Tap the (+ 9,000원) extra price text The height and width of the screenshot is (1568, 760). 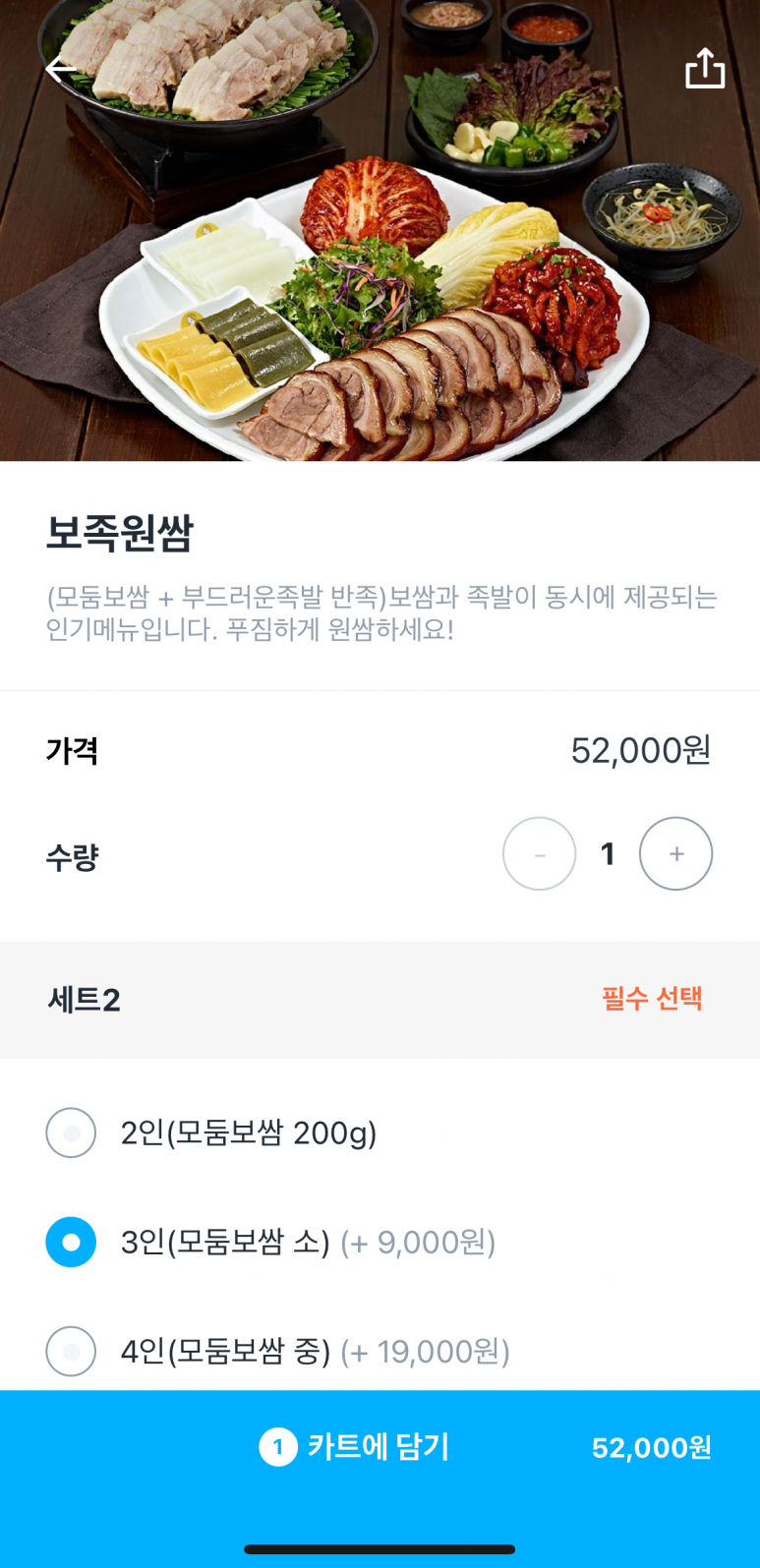pos(418,1243)
